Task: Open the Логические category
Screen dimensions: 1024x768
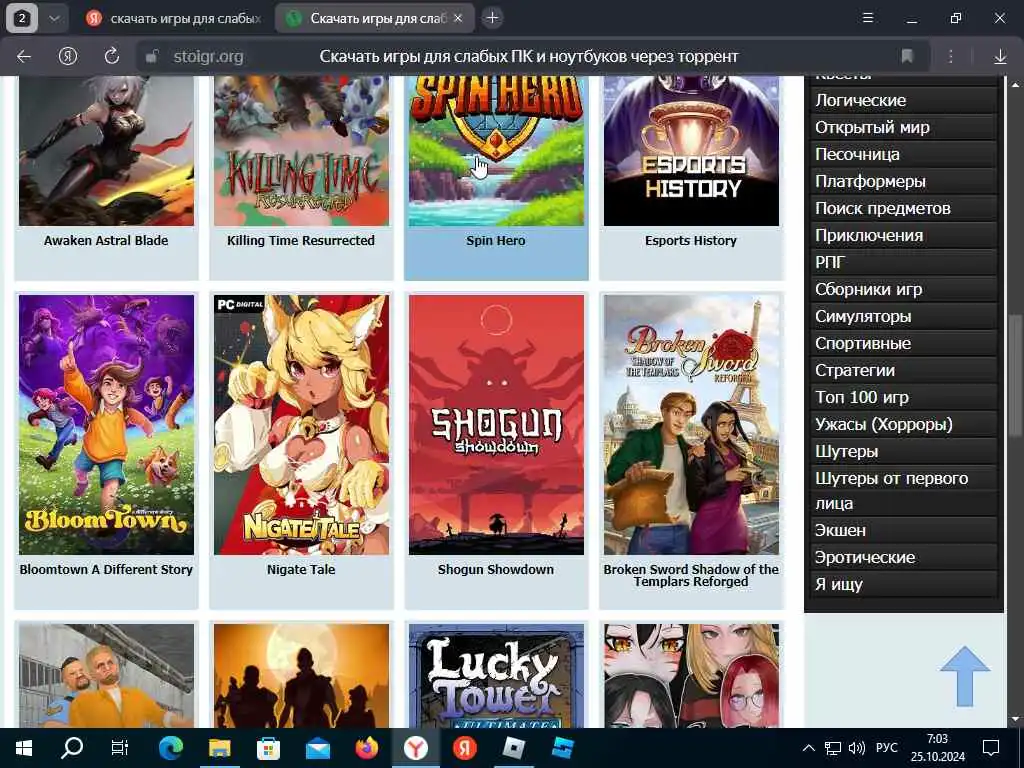Action: 904,100
